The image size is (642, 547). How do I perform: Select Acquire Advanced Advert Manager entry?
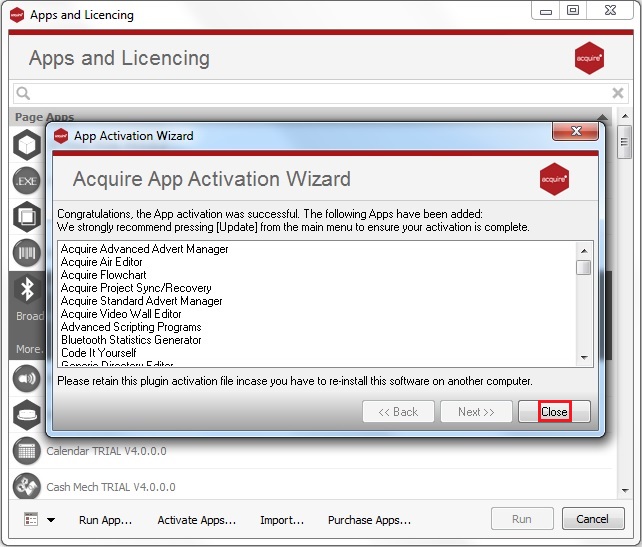tap(145, 249)
